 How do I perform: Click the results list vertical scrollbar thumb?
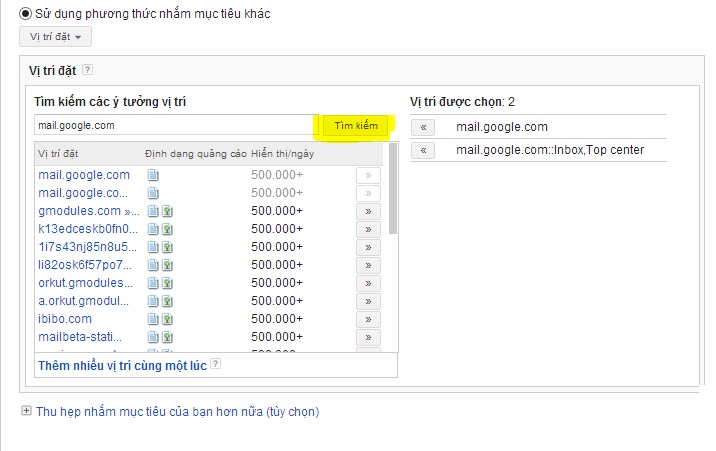(x=393, y=189)
